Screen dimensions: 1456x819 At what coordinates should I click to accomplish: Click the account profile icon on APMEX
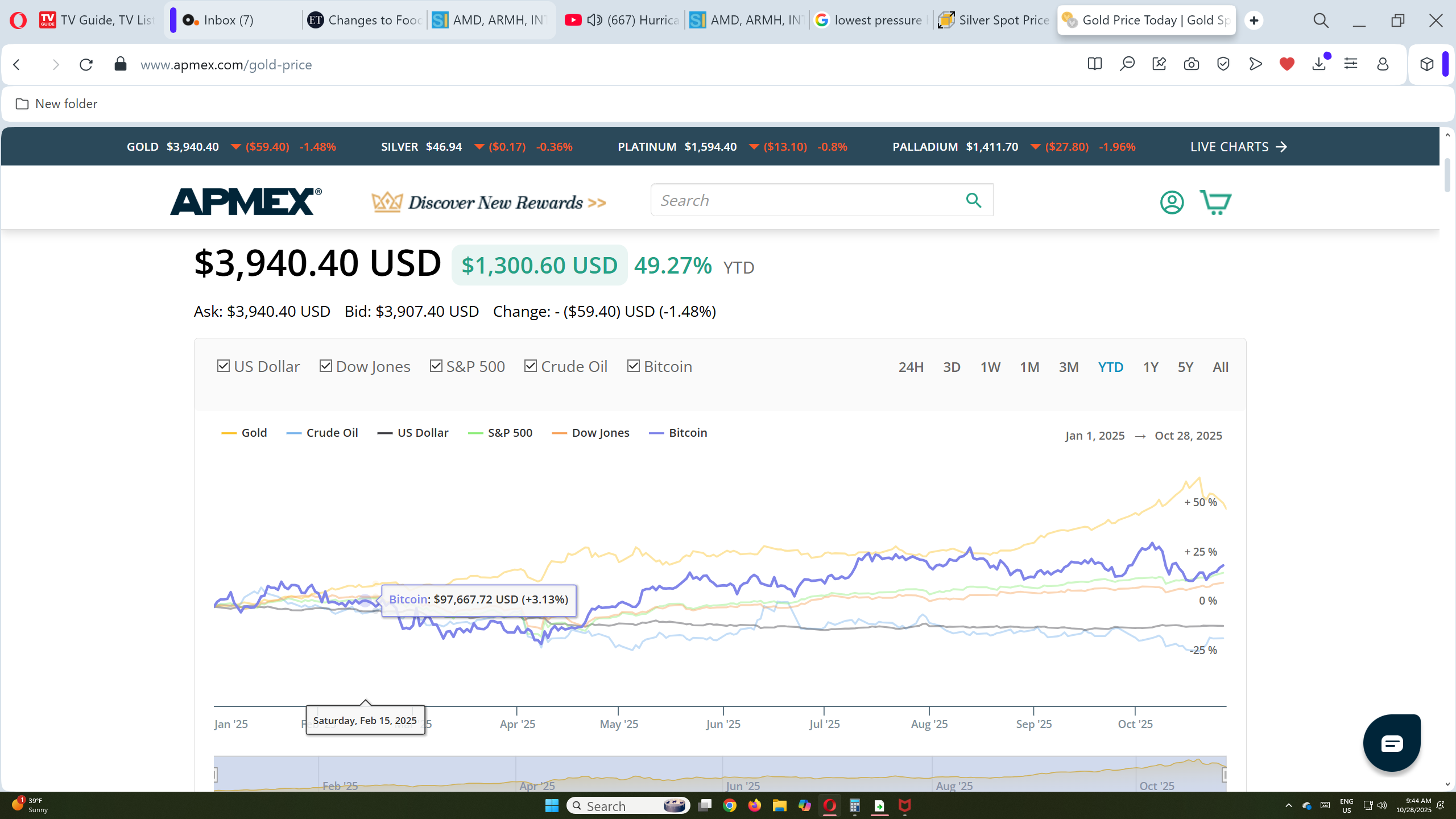pyautogui.click(x=1172, y=202)
